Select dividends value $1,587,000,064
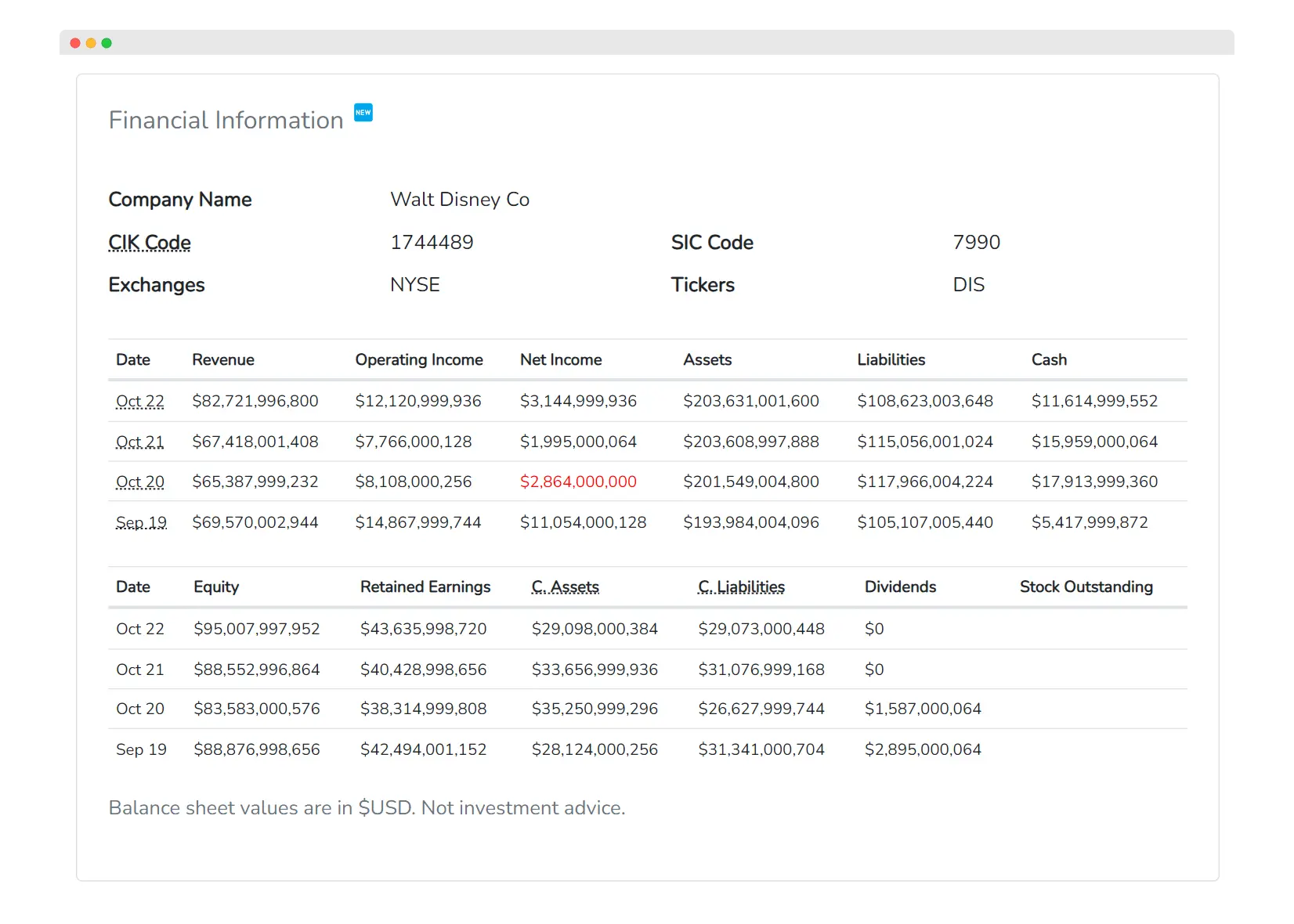 [x=923, y=709]
